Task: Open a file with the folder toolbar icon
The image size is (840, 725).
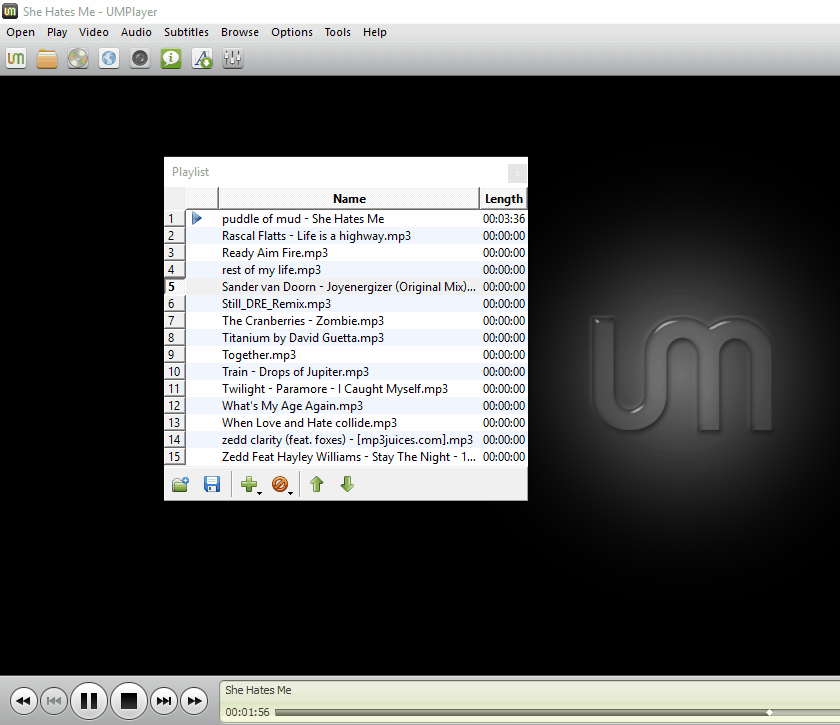Action: [x=47, y=58]
